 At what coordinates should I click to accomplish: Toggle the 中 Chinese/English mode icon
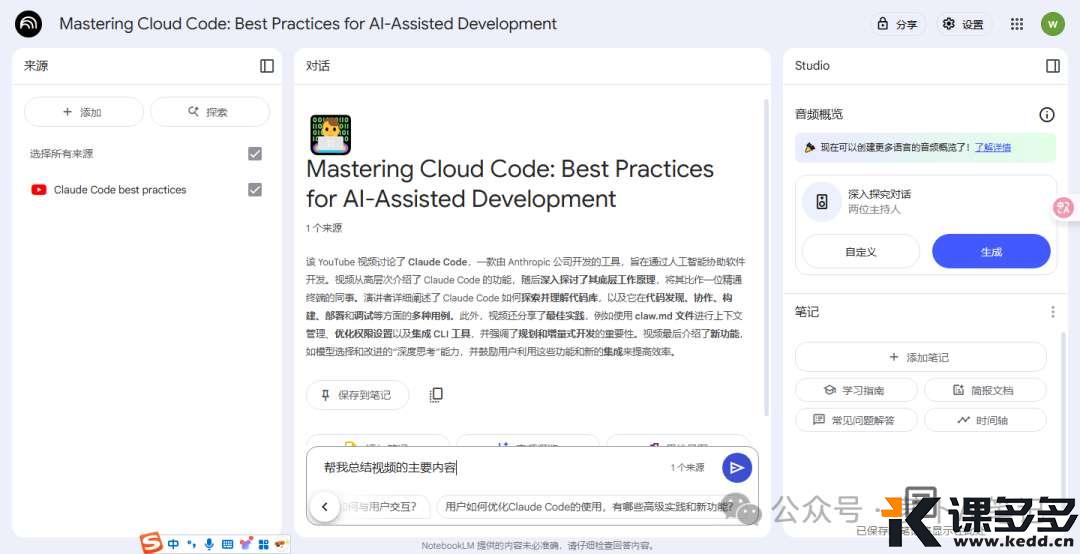click(x=173, y=544)
